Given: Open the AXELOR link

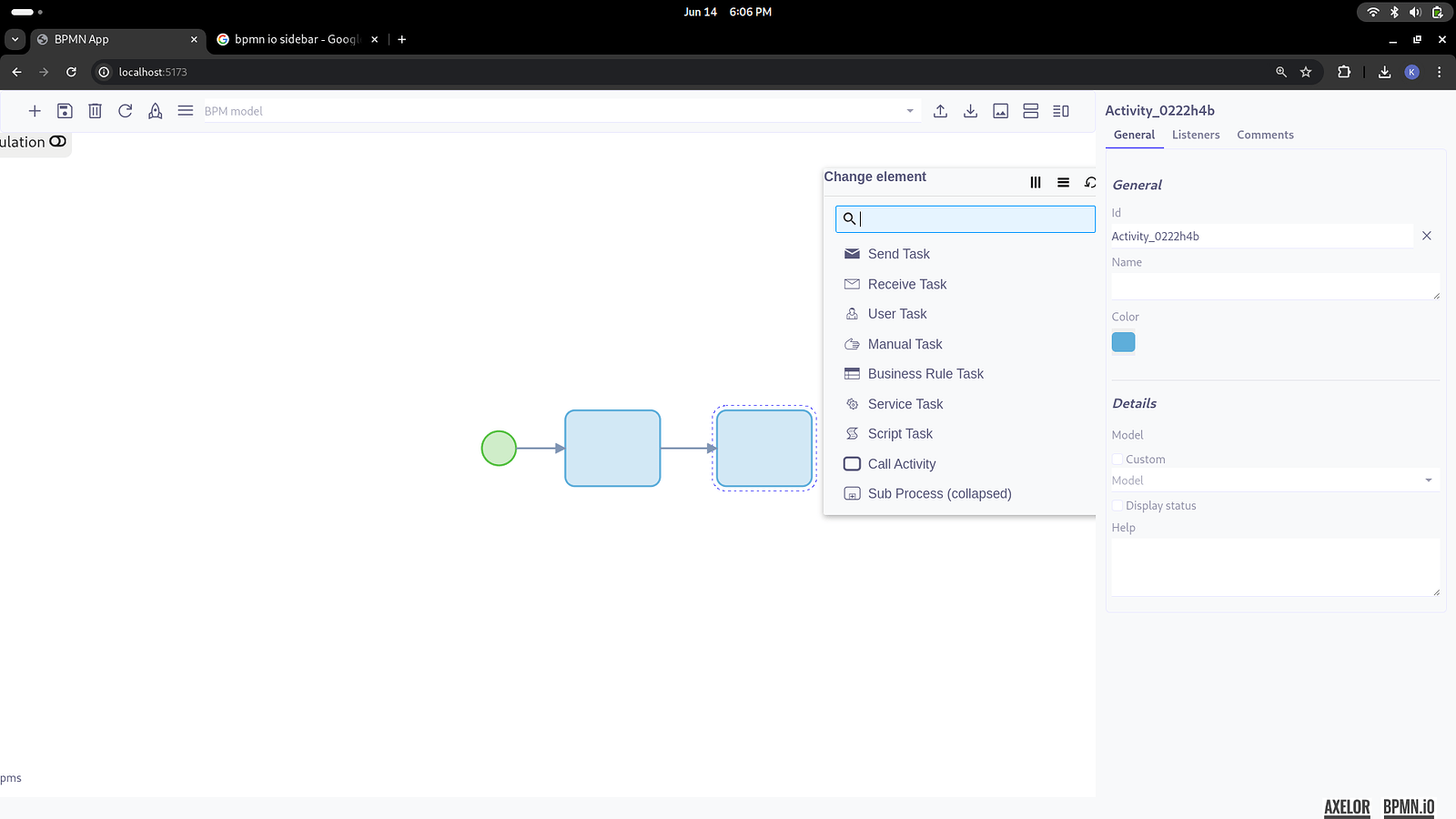Looking at the screenshot, I should pos(1347,807).
